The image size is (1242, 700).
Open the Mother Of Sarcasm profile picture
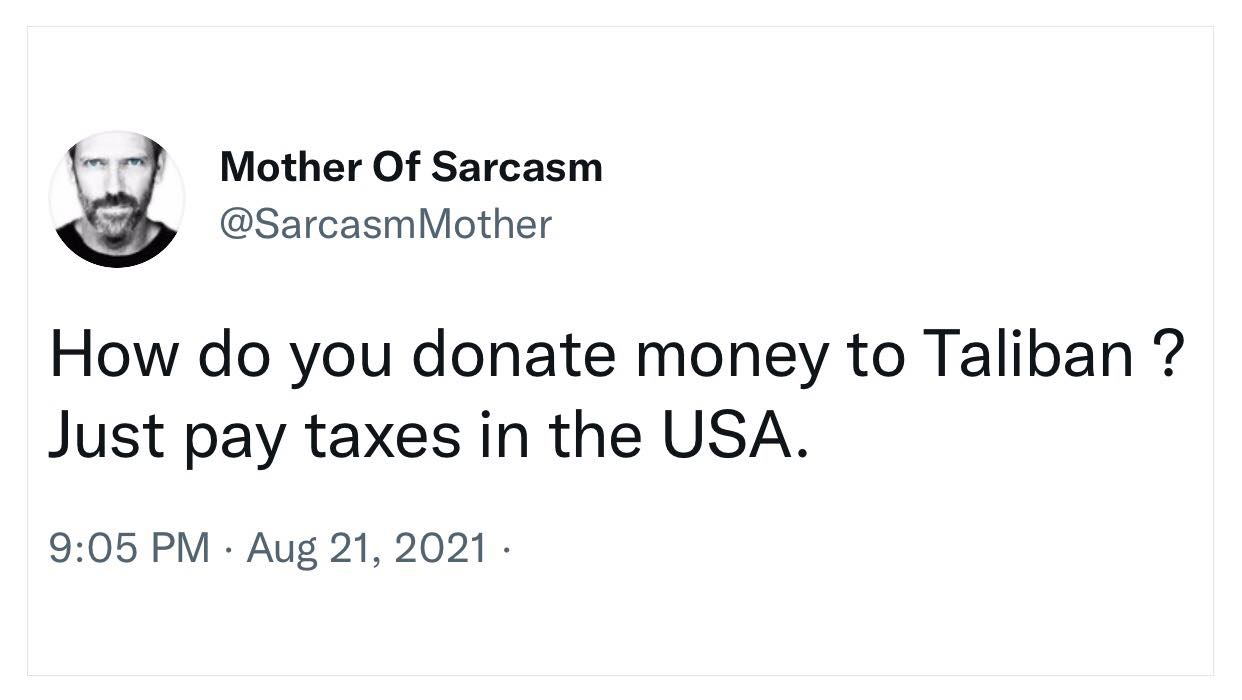pyautogui.click(x=117, y=199)
